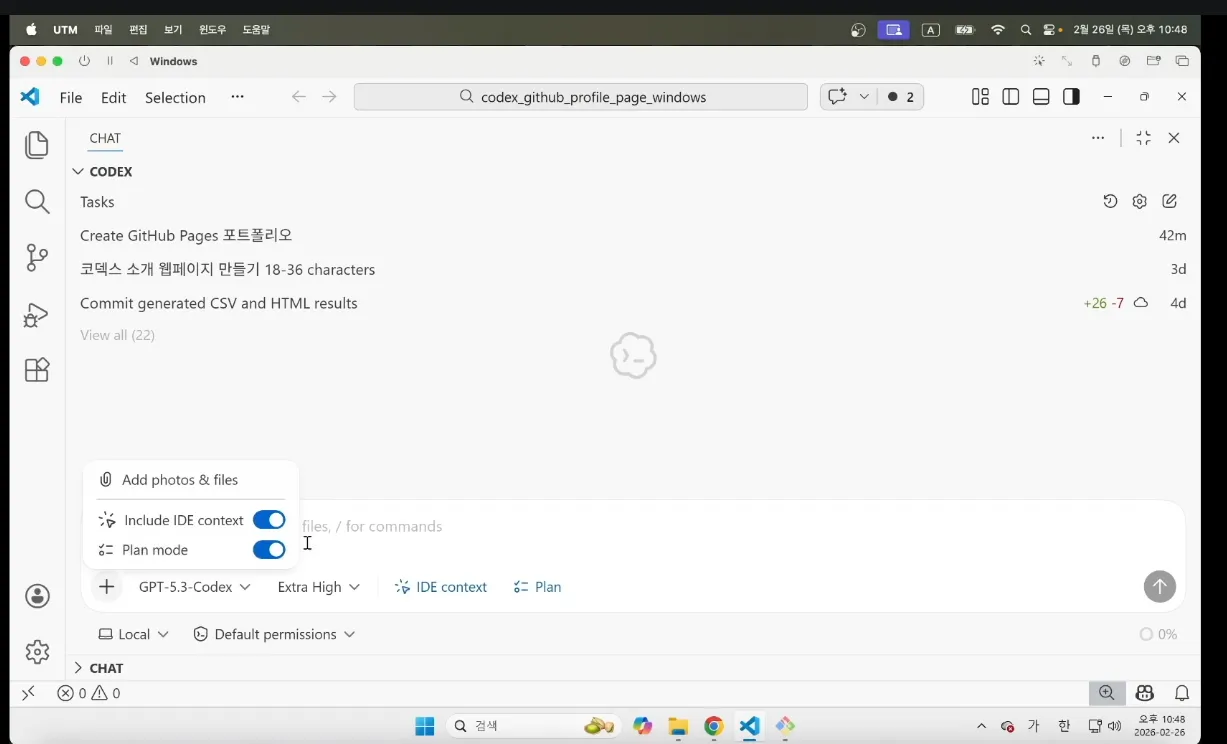Screen dimensions: 1227x744
Task: Switch to the CHAT tab
Action: tap(105, 138)
